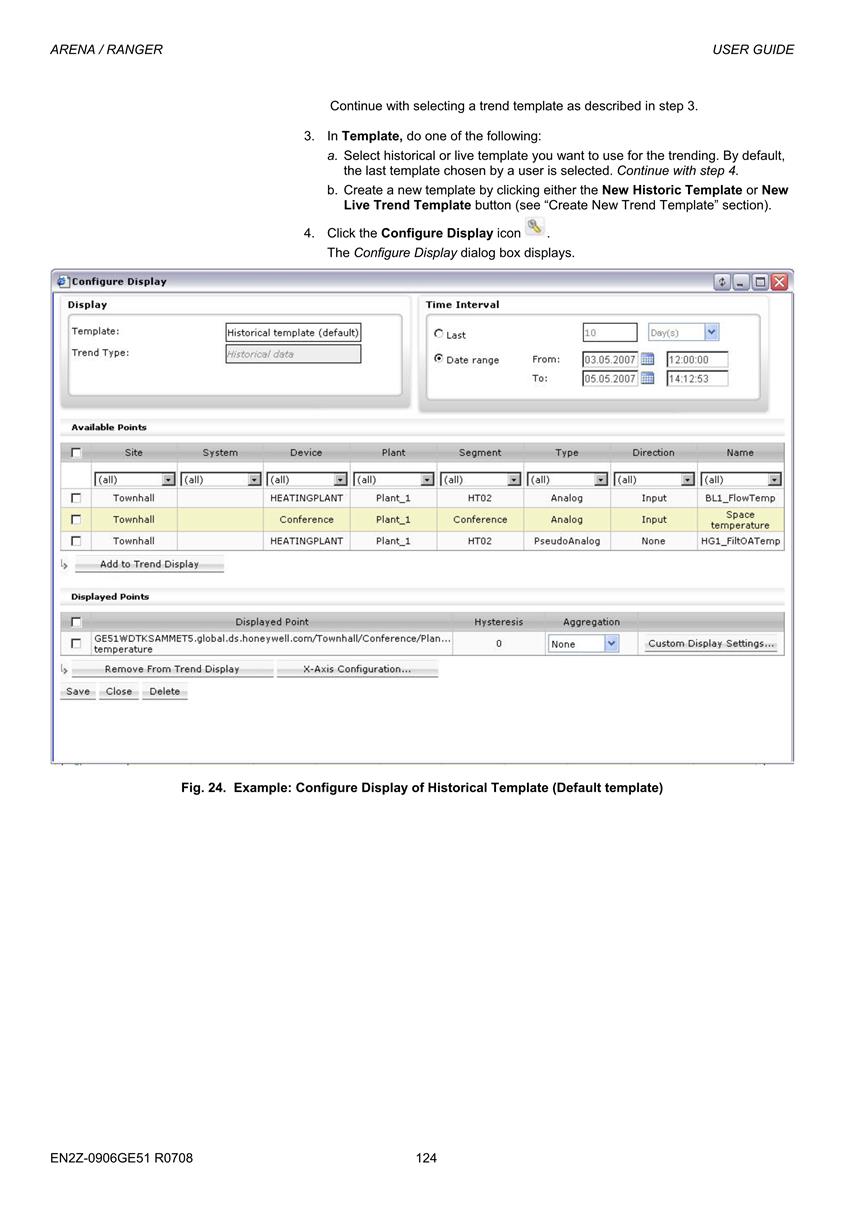
Task: Click the Configure Display wrench icon in step 4
Action: [x=535, y=228]
